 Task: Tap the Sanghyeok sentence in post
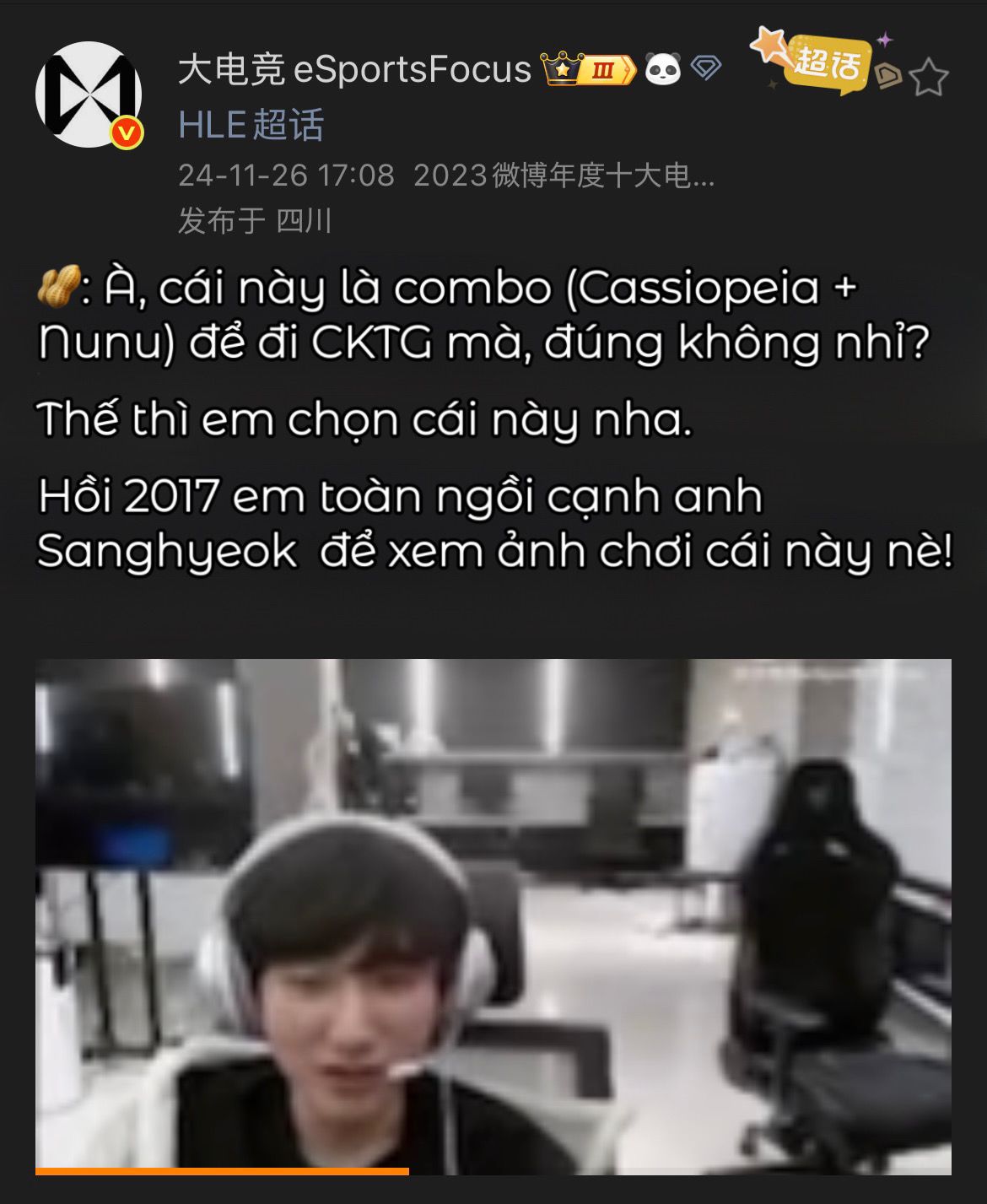click(495, 523)
